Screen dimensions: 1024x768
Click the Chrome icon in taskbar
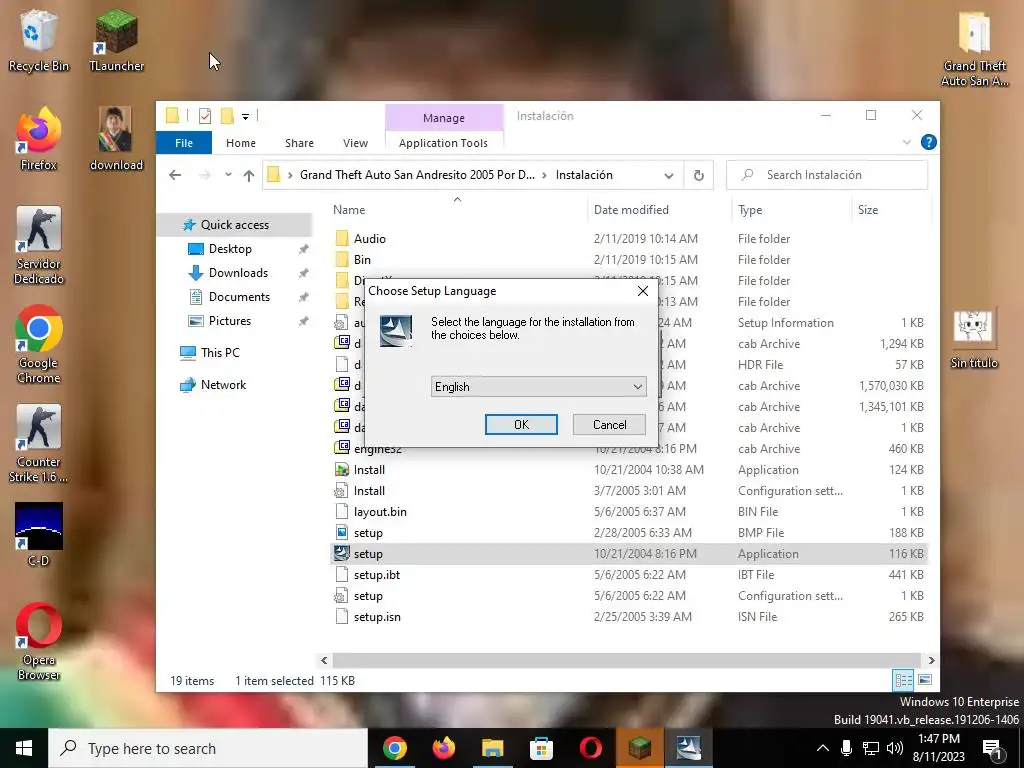click(394, 748)
